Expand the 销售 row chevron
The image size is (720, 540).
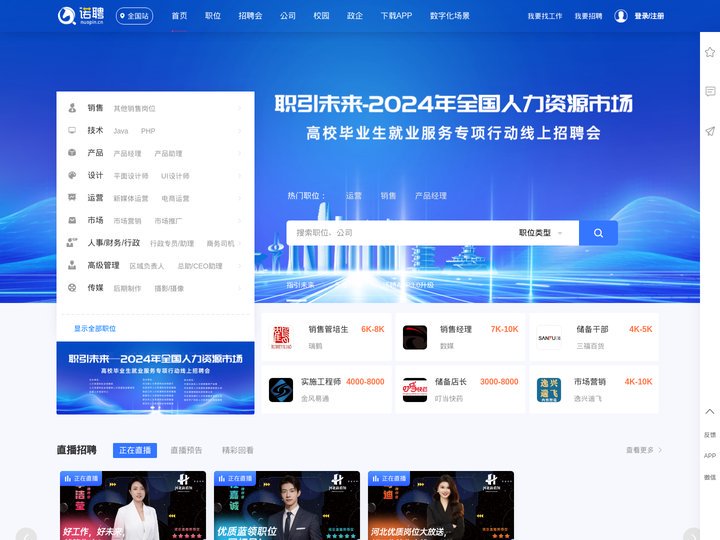240,108
